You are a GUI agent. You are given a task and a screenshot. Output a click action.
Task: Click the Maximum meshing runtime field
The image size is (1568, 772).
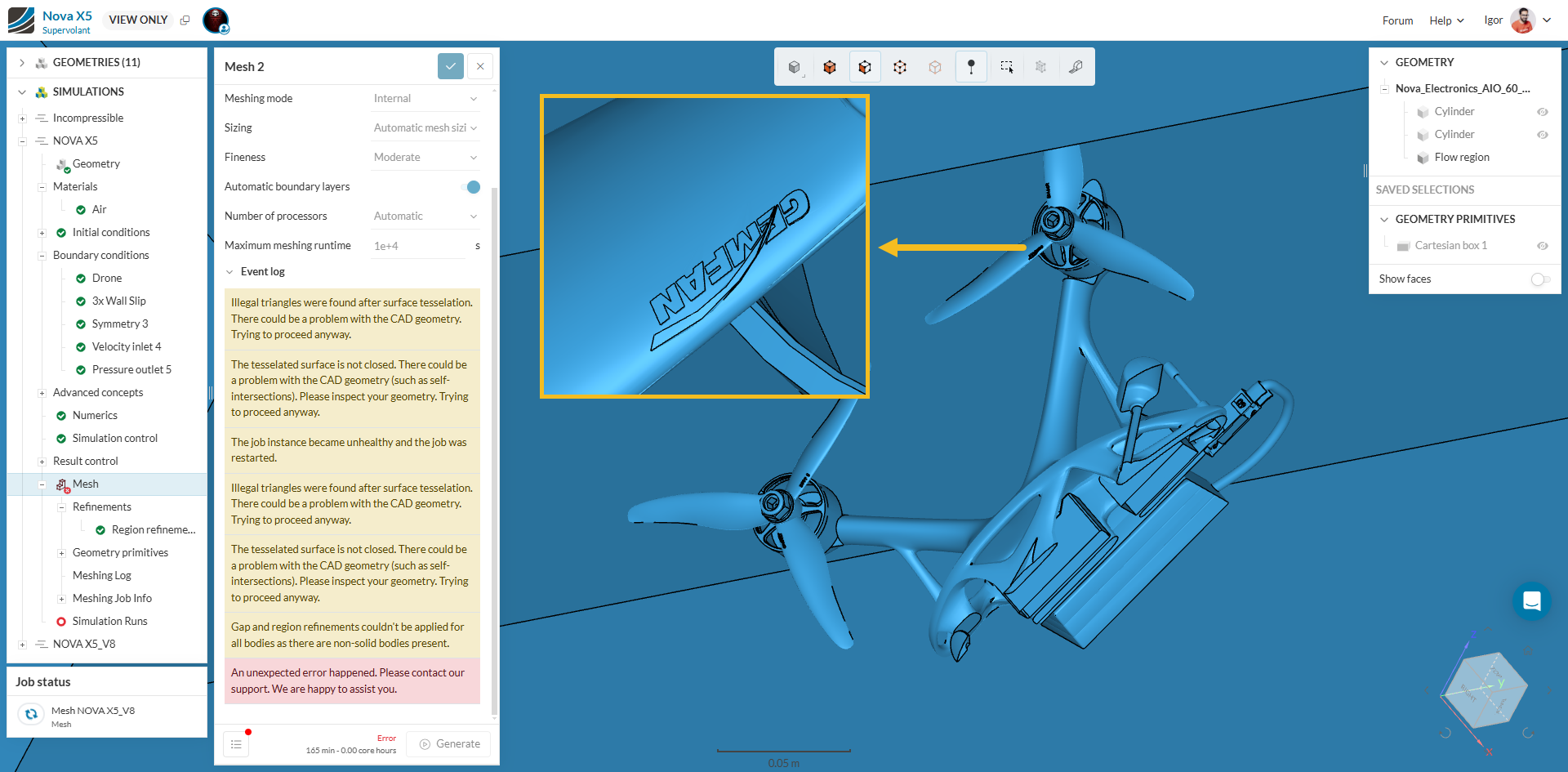[418, 246]
